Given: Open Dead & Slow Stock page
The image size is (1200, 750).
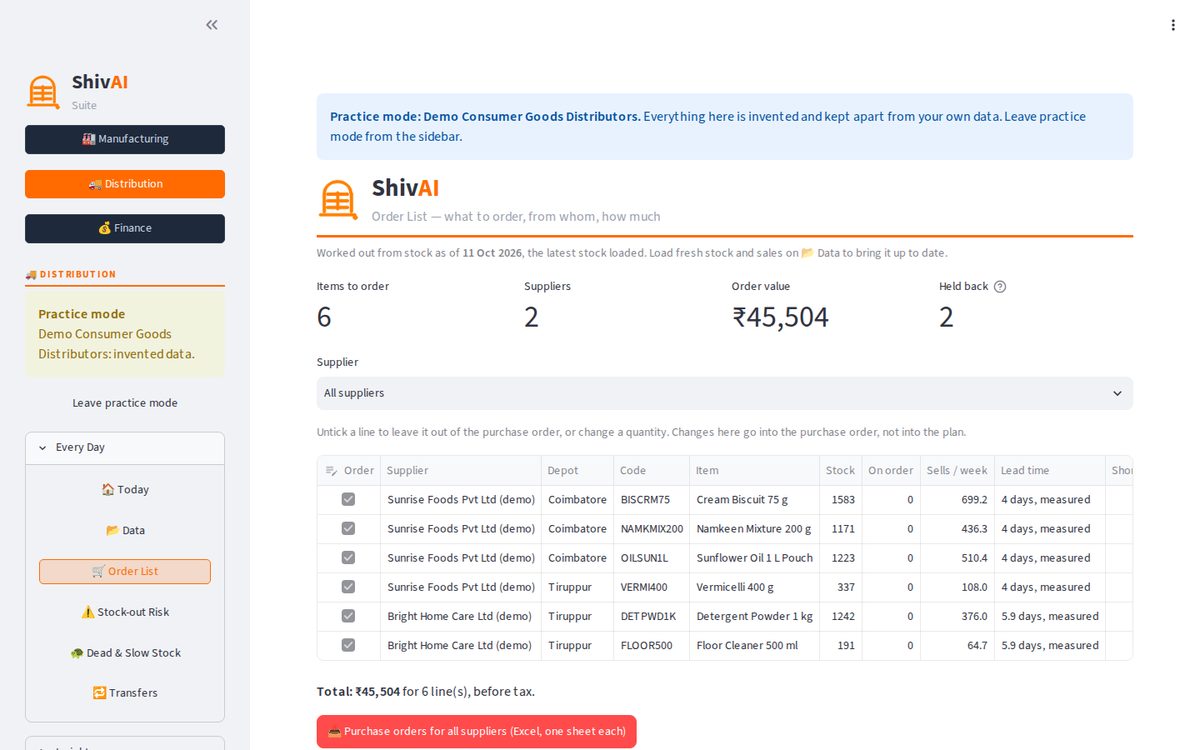Looking at the screenshot, I should click(125, 653).
